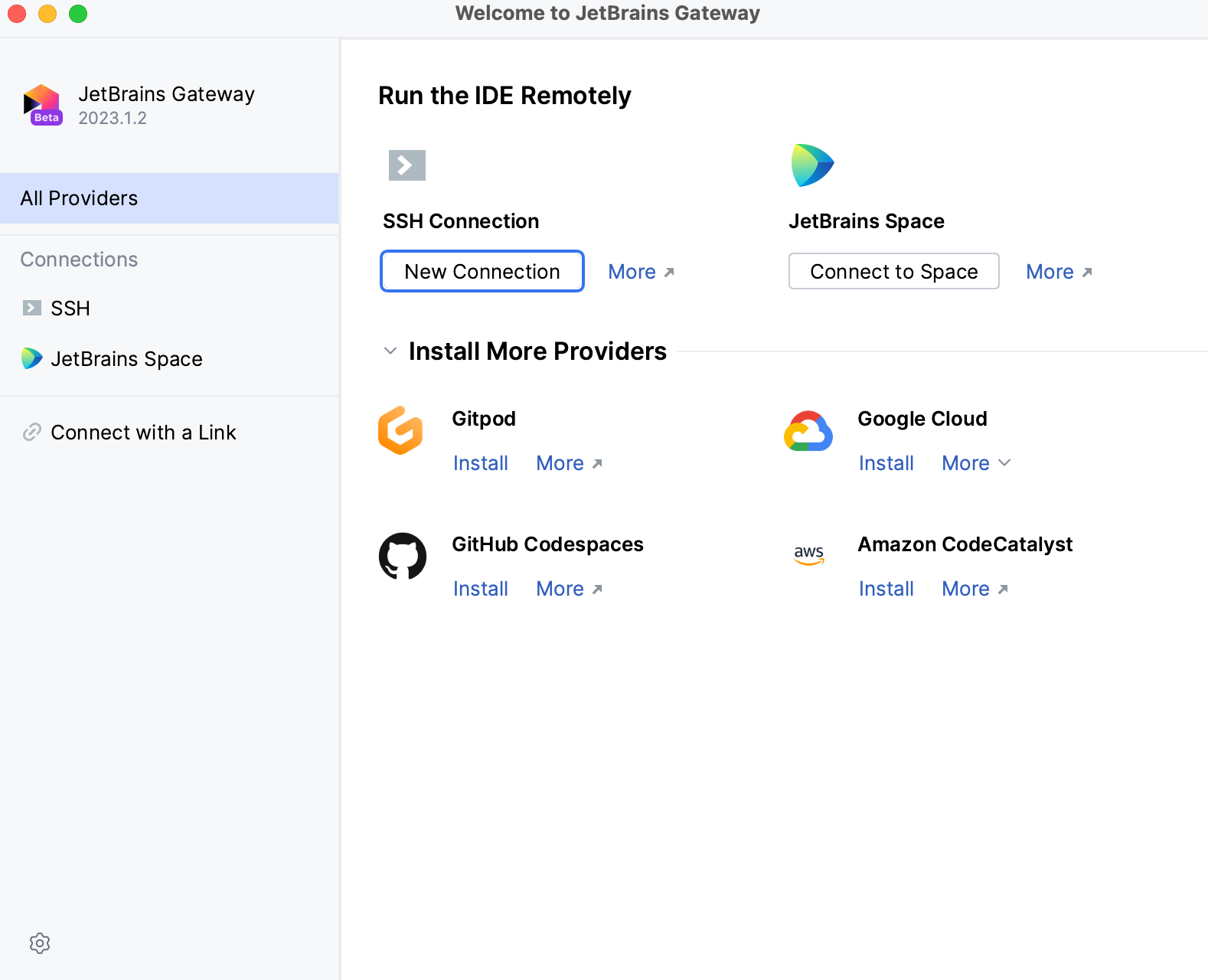Click the GitHub Codespaces octocat logo
Screen dimensions: 1208x980
click(403, 556)
